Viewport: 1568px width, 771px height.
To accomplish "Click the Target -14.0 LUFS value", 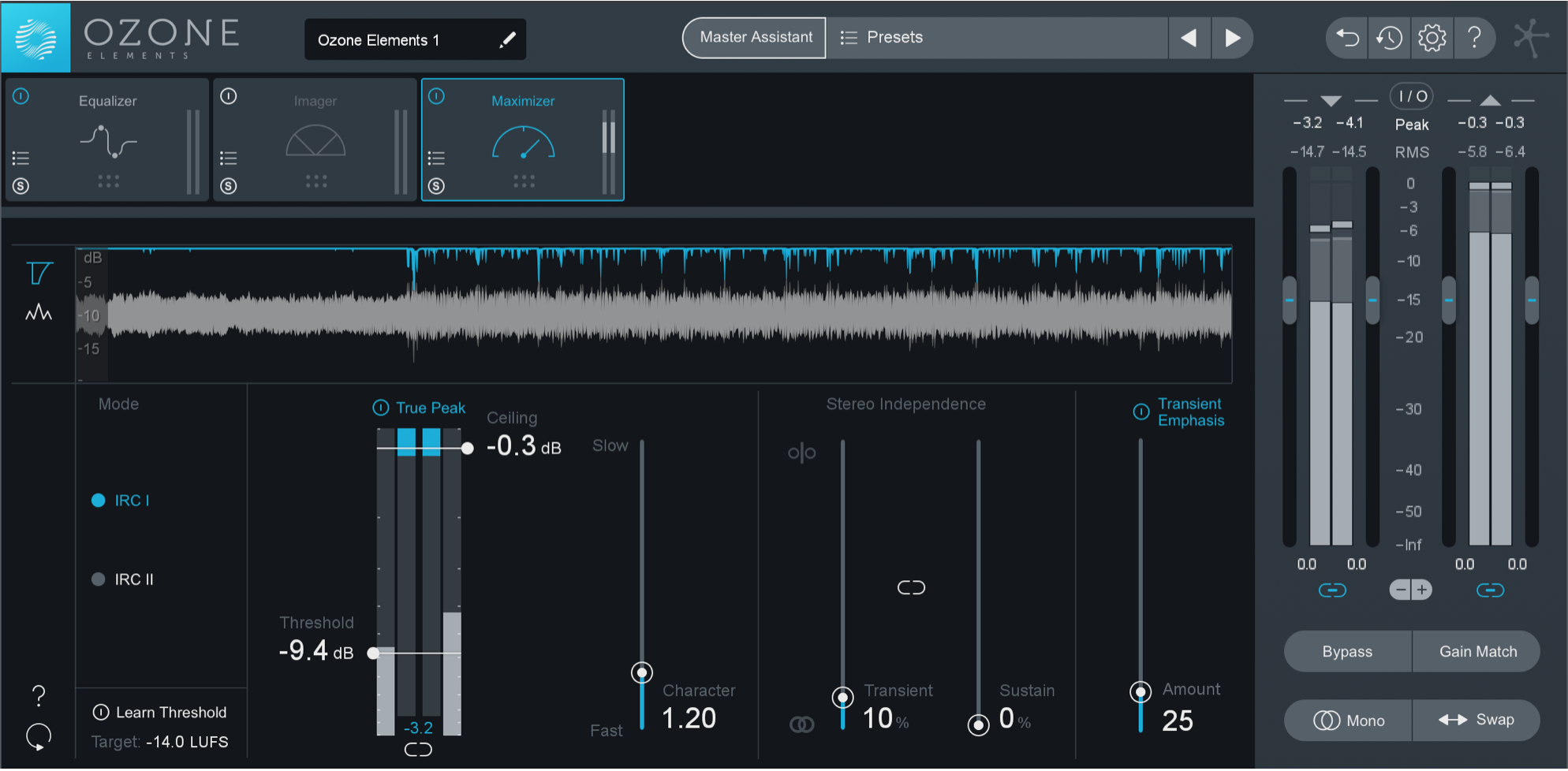I will [x=187, y=743].
